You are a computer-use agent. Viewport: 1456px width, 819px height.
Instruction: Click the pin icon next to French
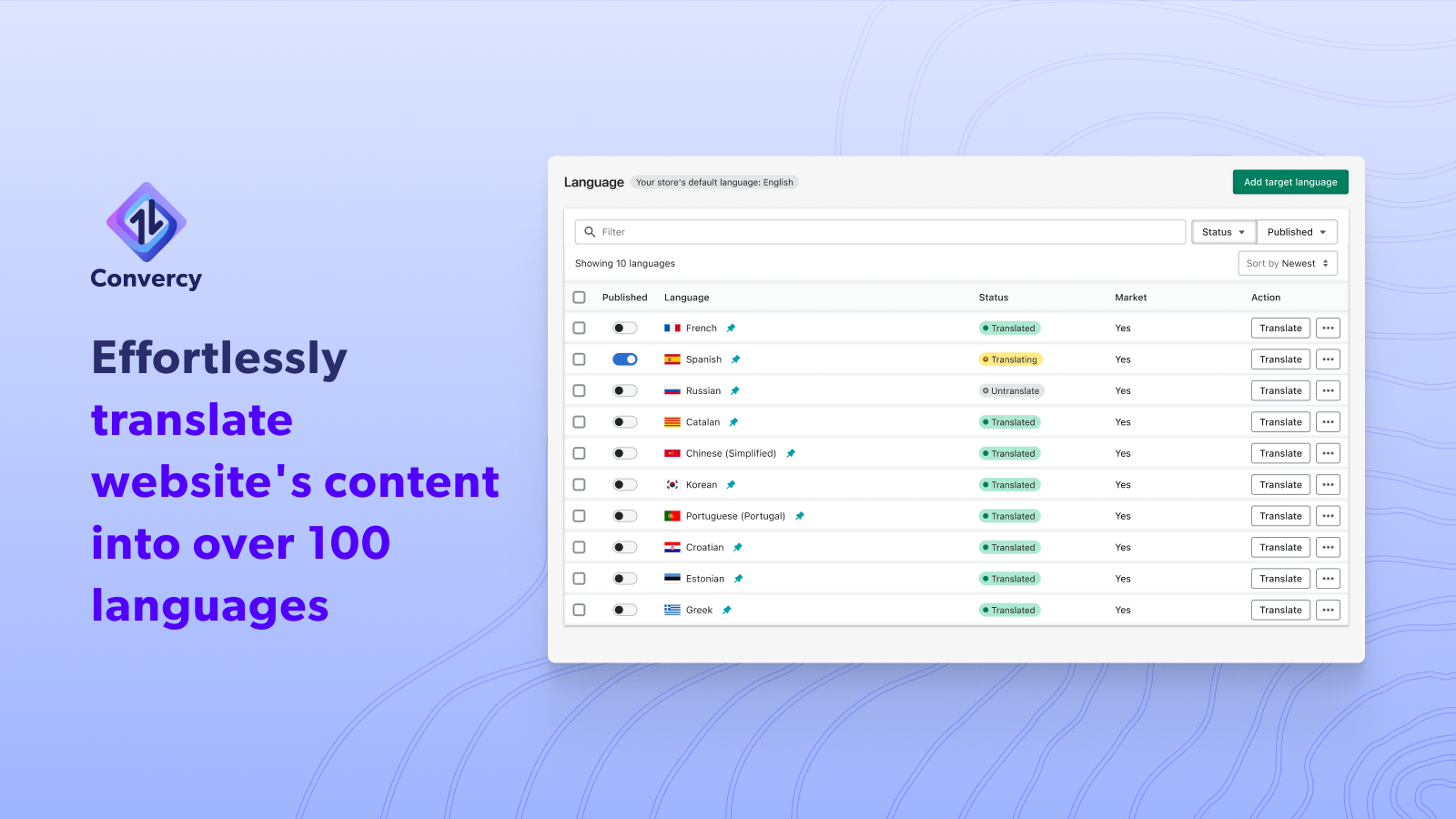click(731, 329)
